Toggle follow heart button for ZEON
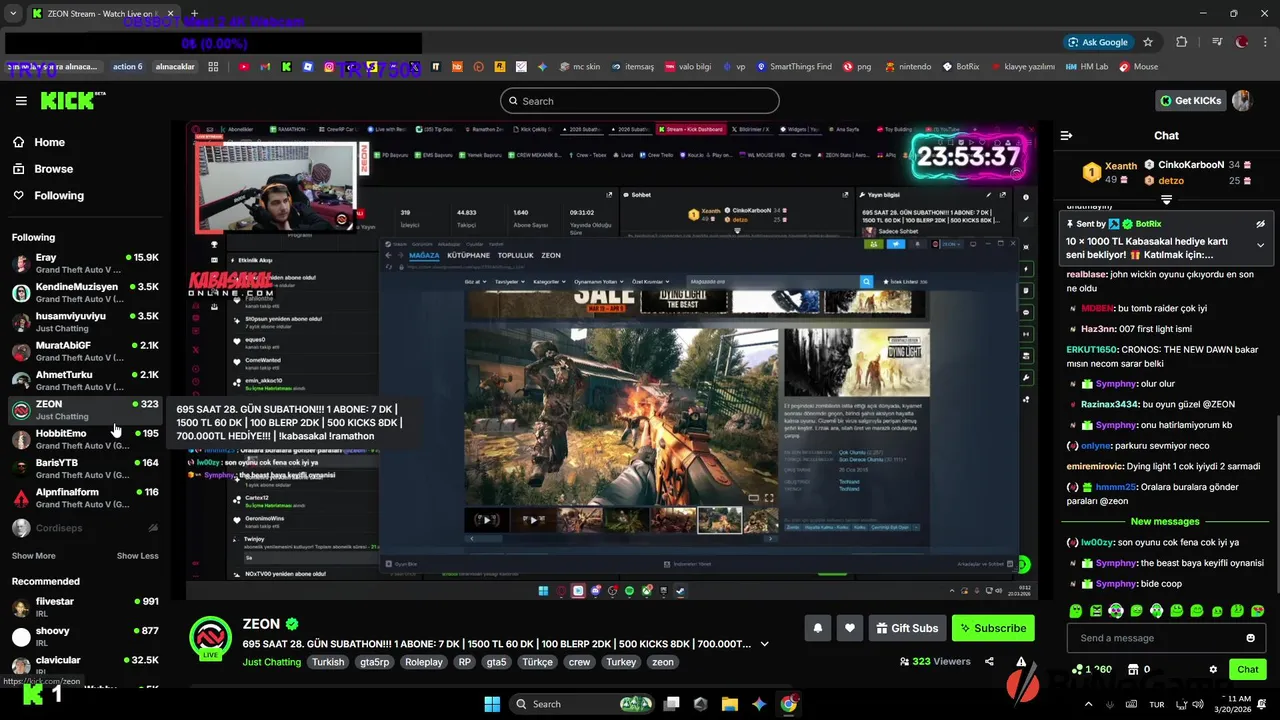This screenshot has width=1280, height=720. pos(849,628)
